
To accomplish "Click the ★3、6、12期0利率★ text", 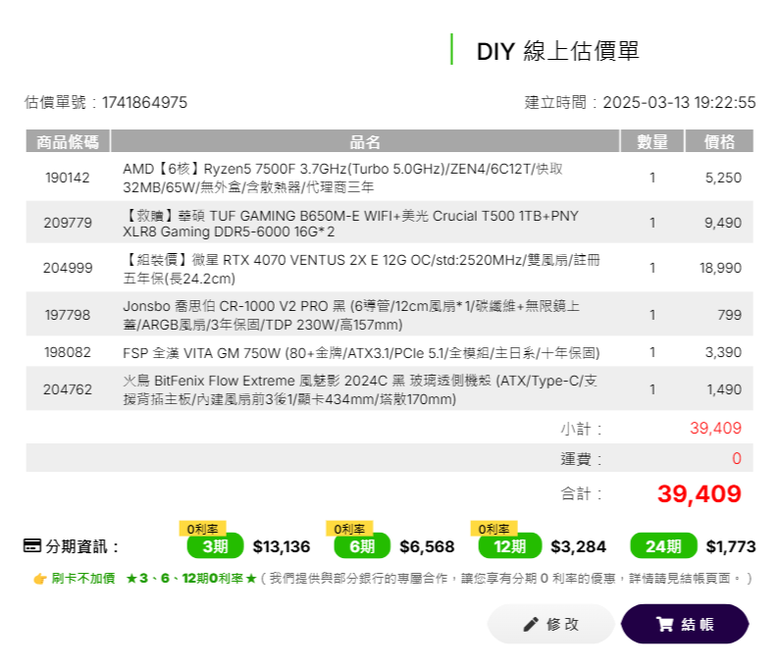I will click(192, 578).
